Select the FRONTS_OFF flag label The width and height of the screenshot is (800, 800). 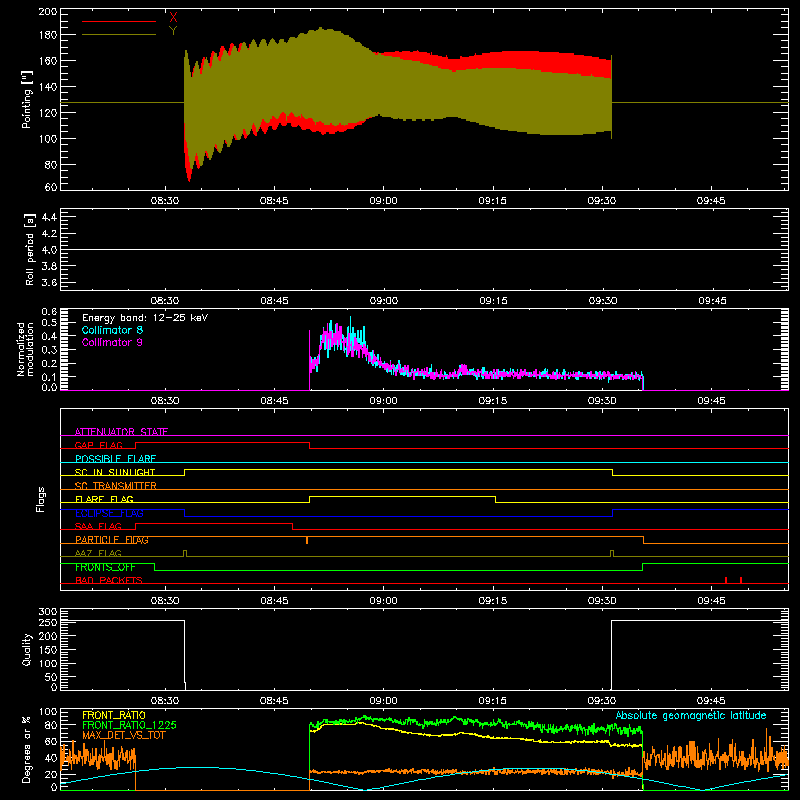click(x=105, y=567)
